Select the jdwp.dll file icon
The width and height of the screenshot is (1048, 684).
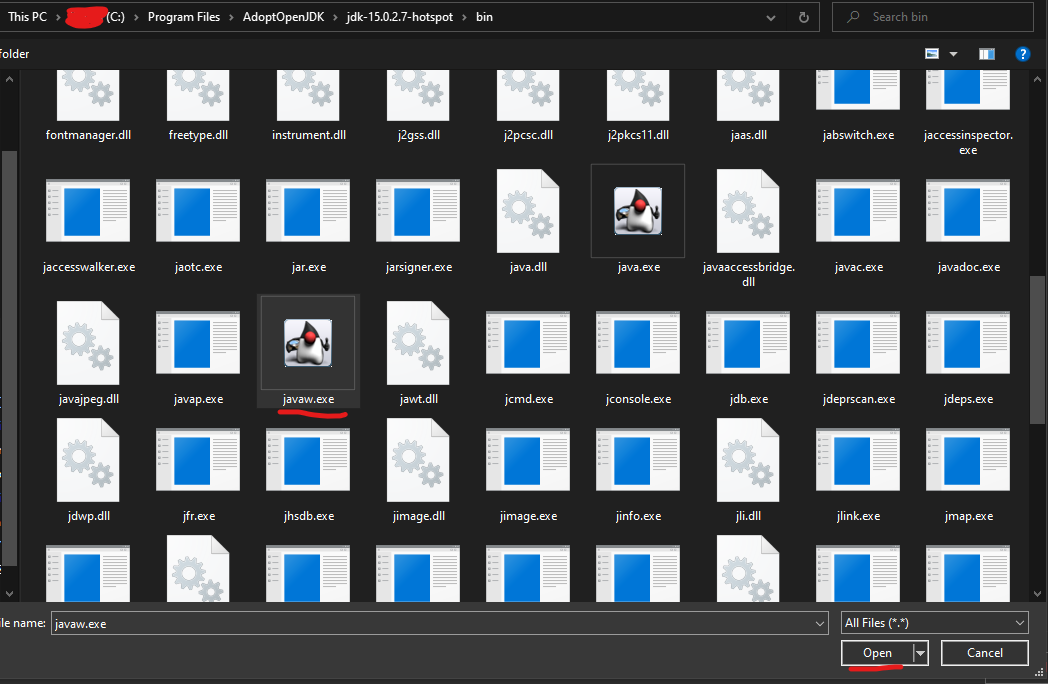tap(88, 460)
